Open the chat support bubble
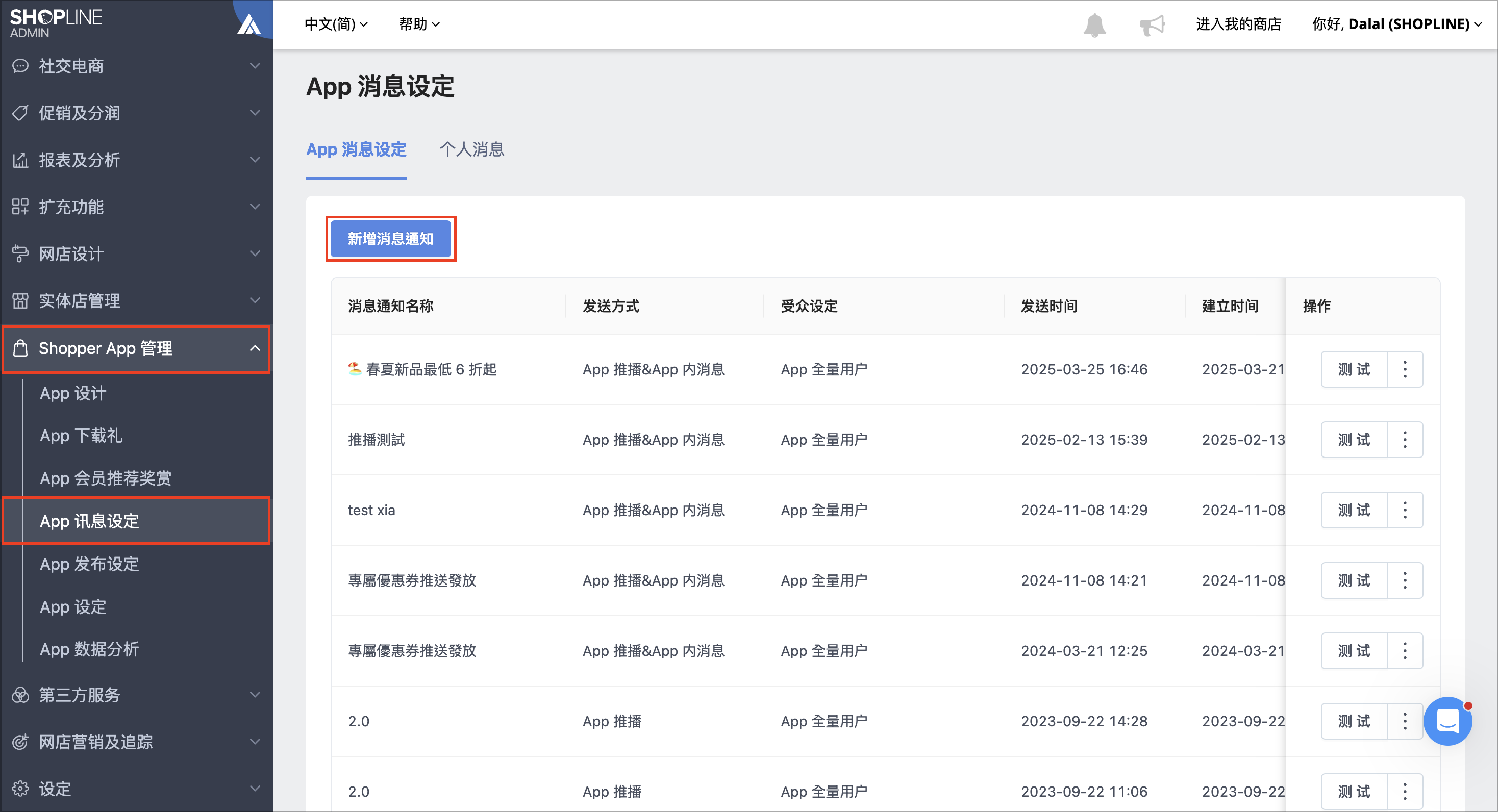Screen dimensions: 1498x812 pyautogui.click(x=1447, y=721)
